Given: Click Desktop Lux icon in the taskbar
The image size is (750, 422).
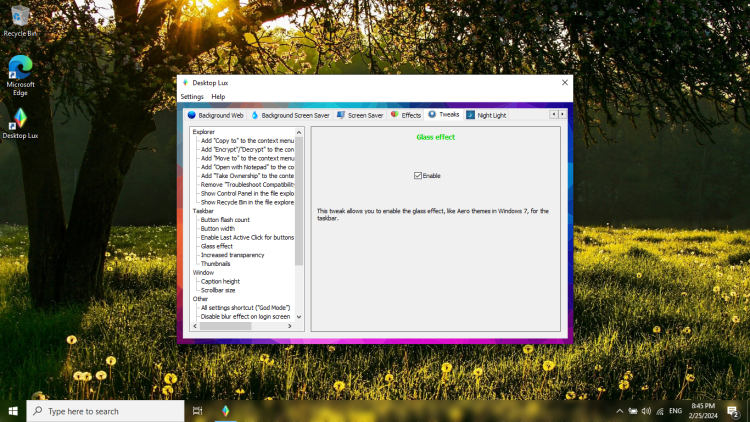Looking at the screenshot, I should click(x=226, y=411).
